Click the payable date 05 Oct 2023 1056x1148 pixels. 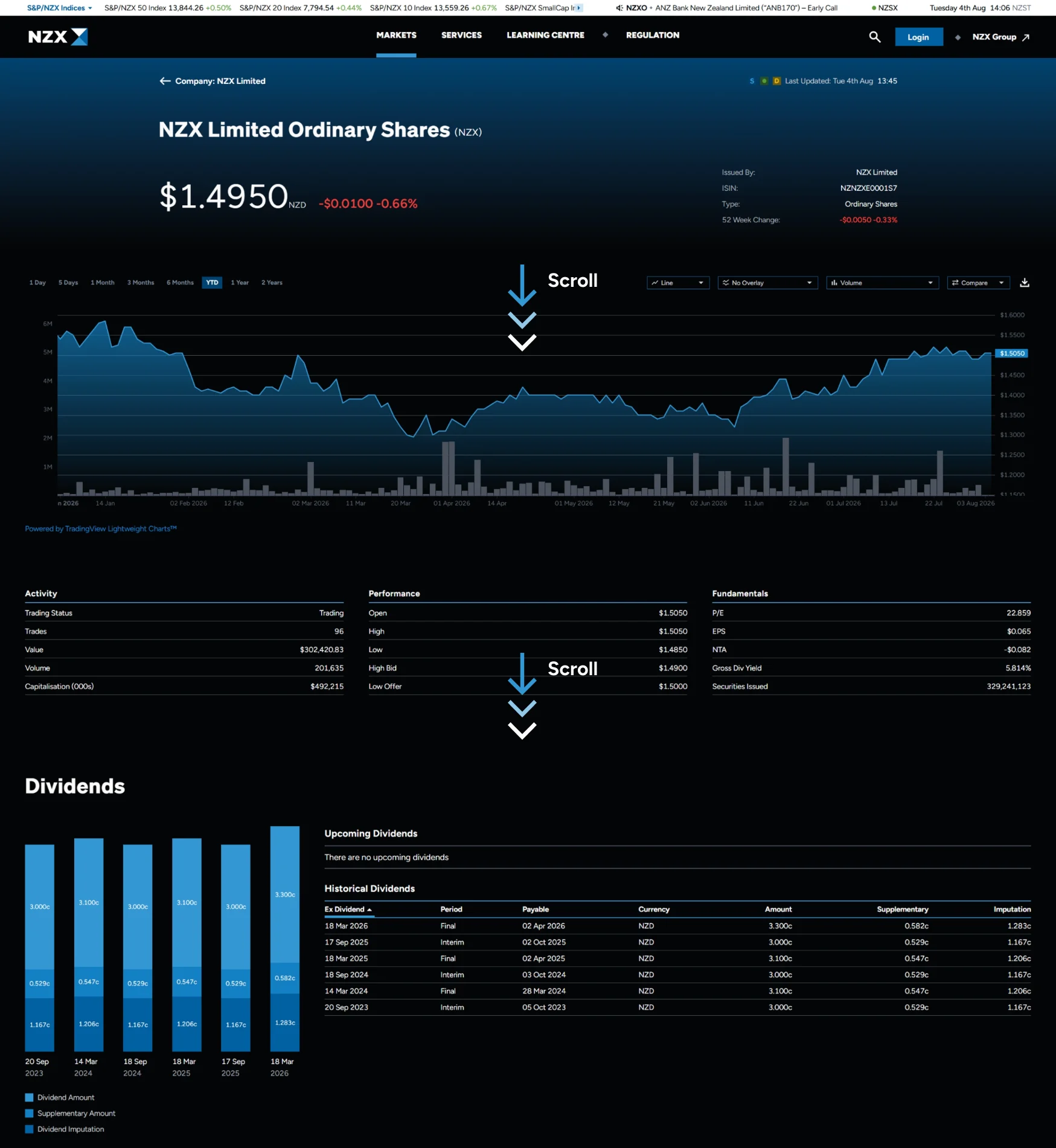click(544, 1007)
